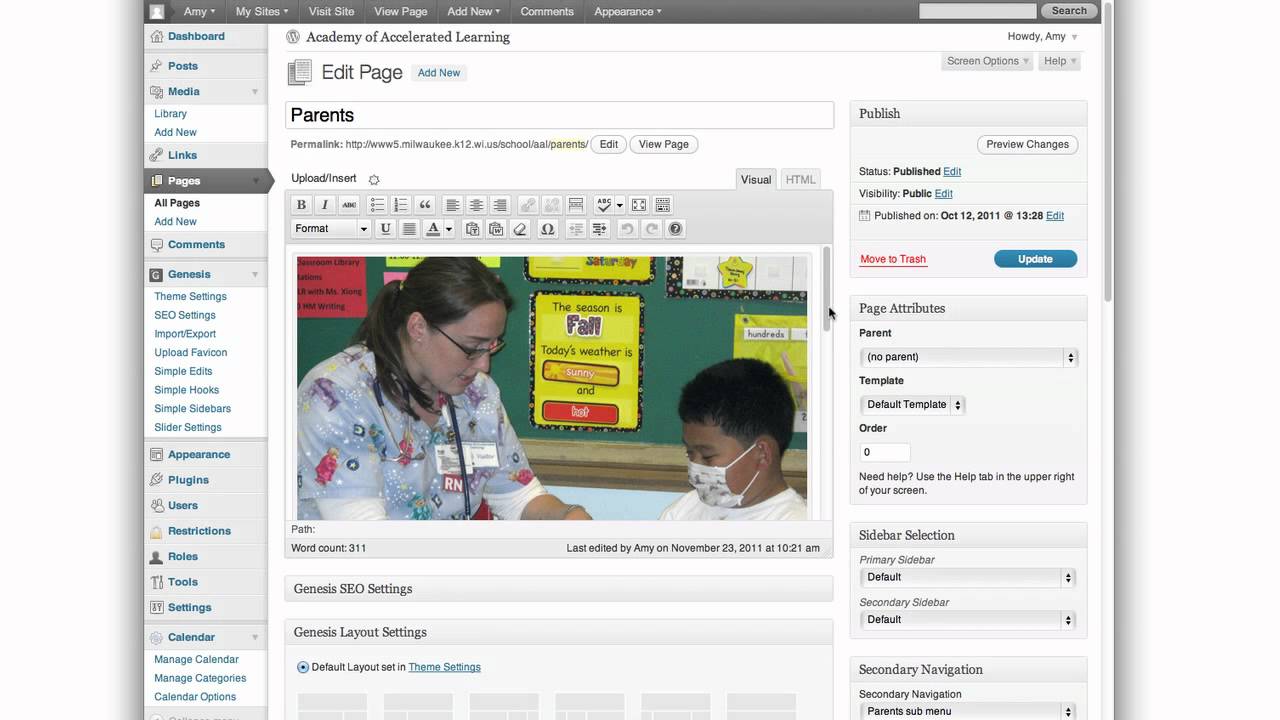1280x720 pixels.
Task: Open the Primary Sidebar dropdown
Action: point(967,577)
